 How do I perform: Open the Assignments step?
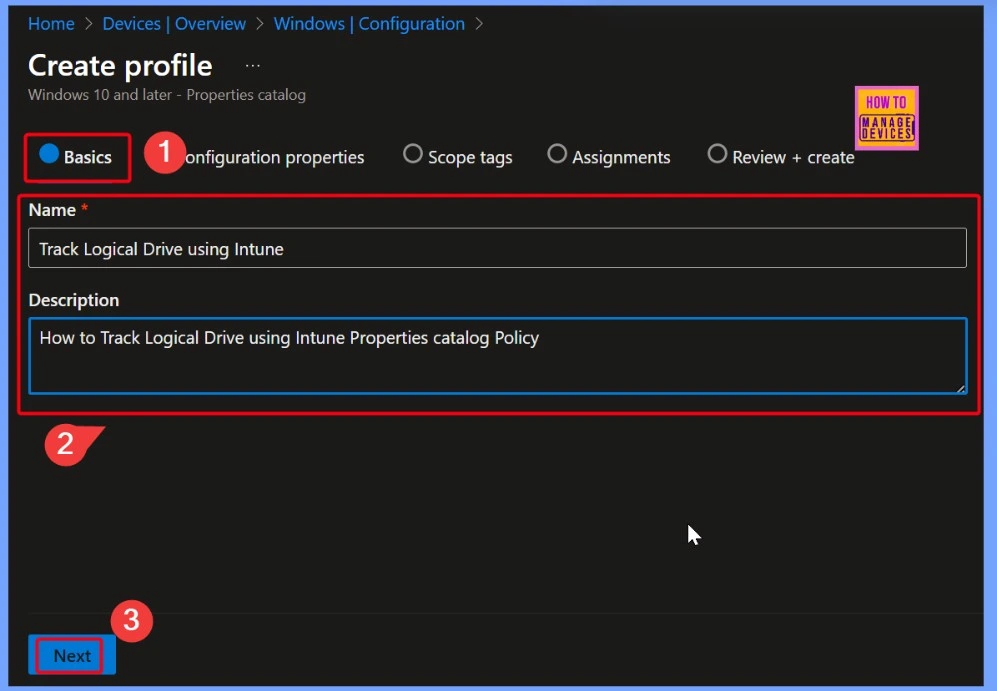tap(609, 156)
